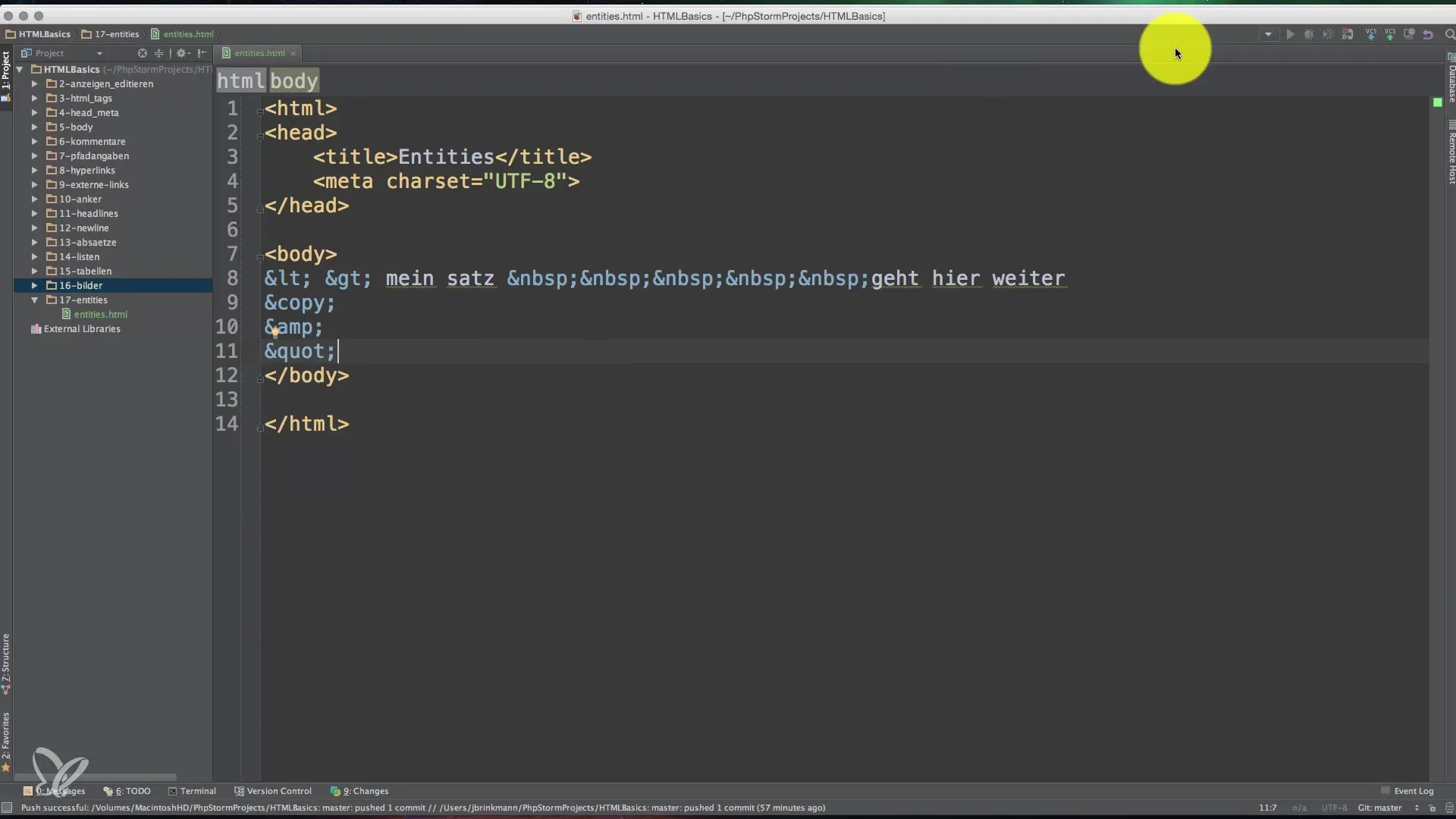The height and width of the screenshot is (819, 1456).
Task: Open the 9: Changes tool window
Action: coord(359,791)
